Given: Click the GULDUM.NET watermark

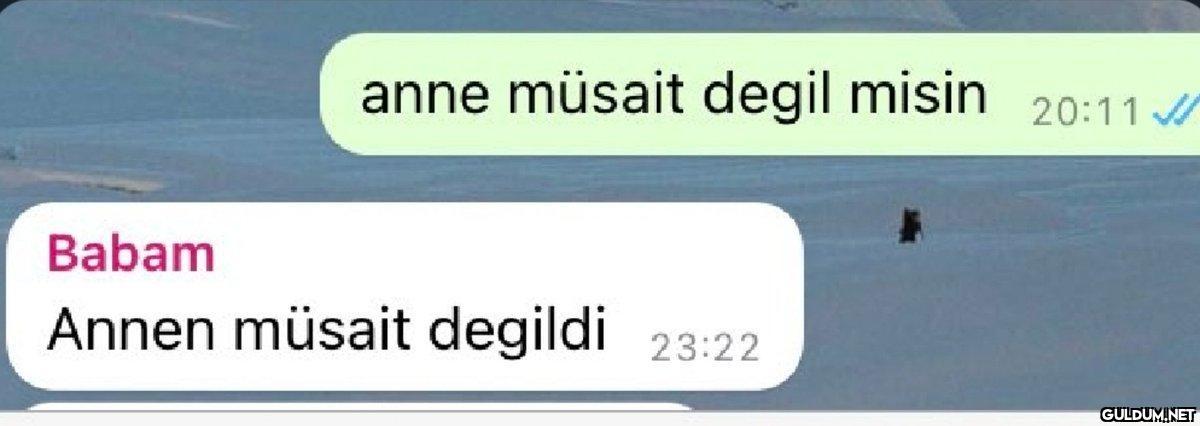Looking at the screenshot, I should [1148, 414].
